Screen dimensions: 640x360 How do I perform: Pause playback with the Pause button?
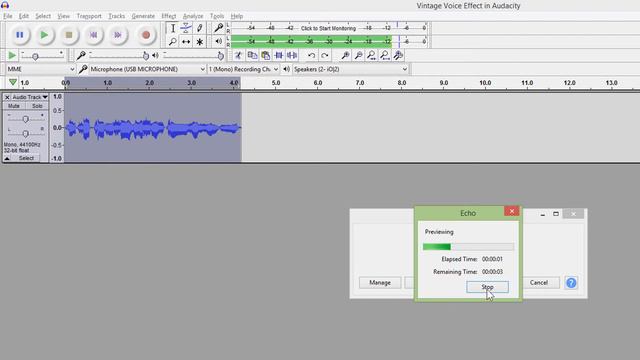[x=20, y=35]
